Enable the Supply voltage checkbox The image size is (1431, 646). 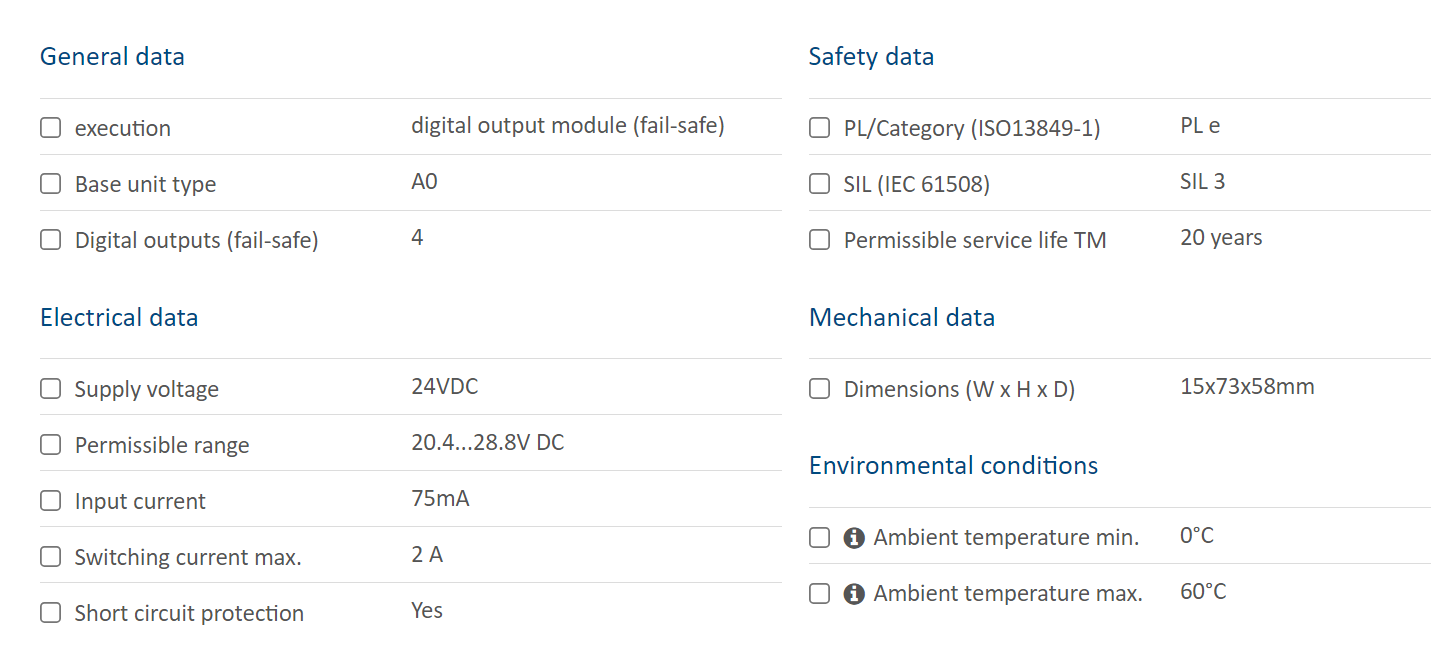(51, 389)
